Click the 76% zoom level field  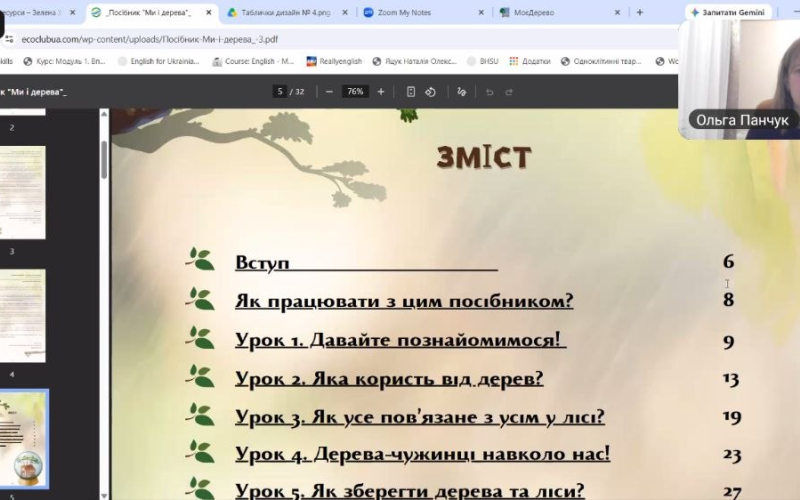coord(355,92)
